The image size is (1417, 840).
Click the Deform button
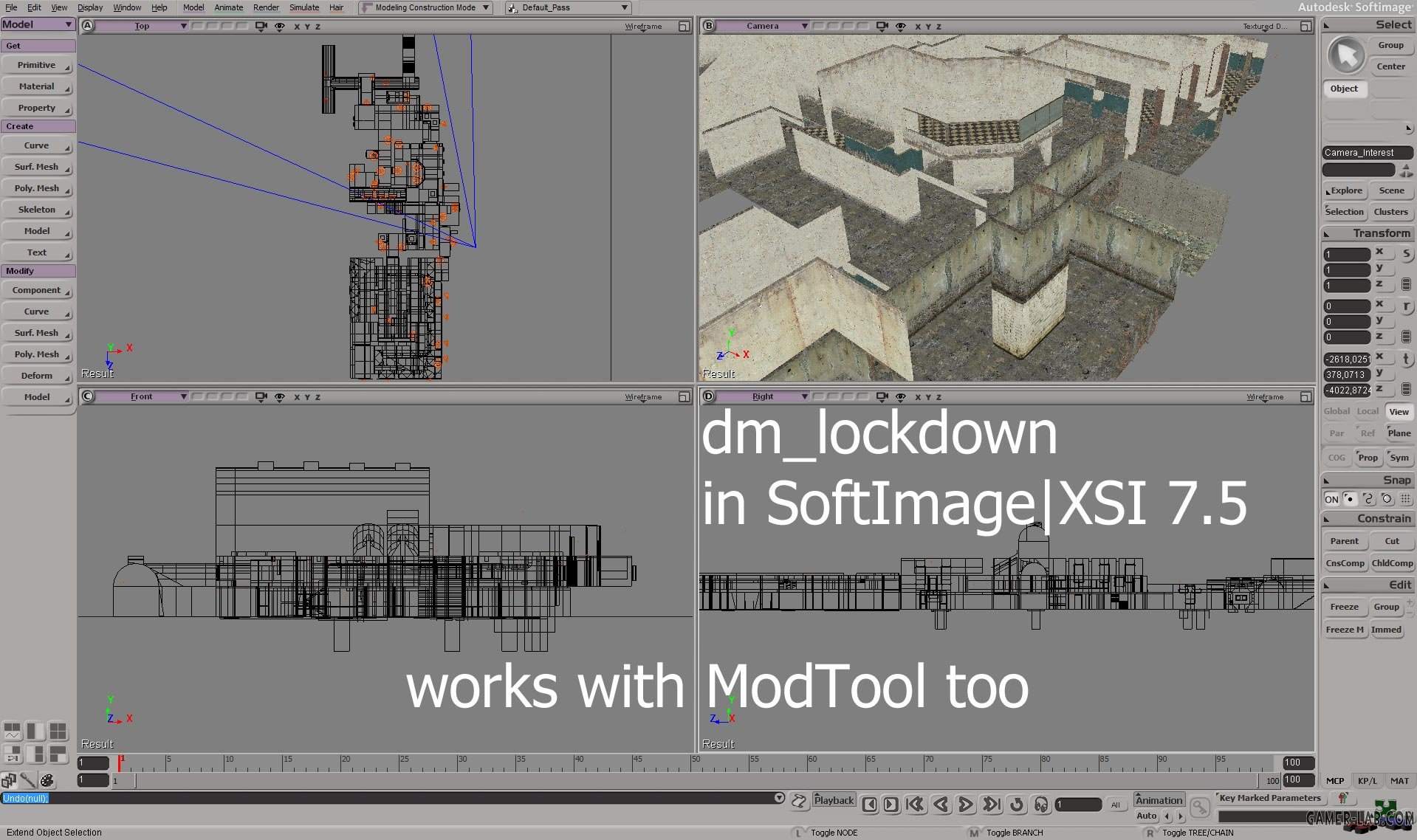click(37, 376)
